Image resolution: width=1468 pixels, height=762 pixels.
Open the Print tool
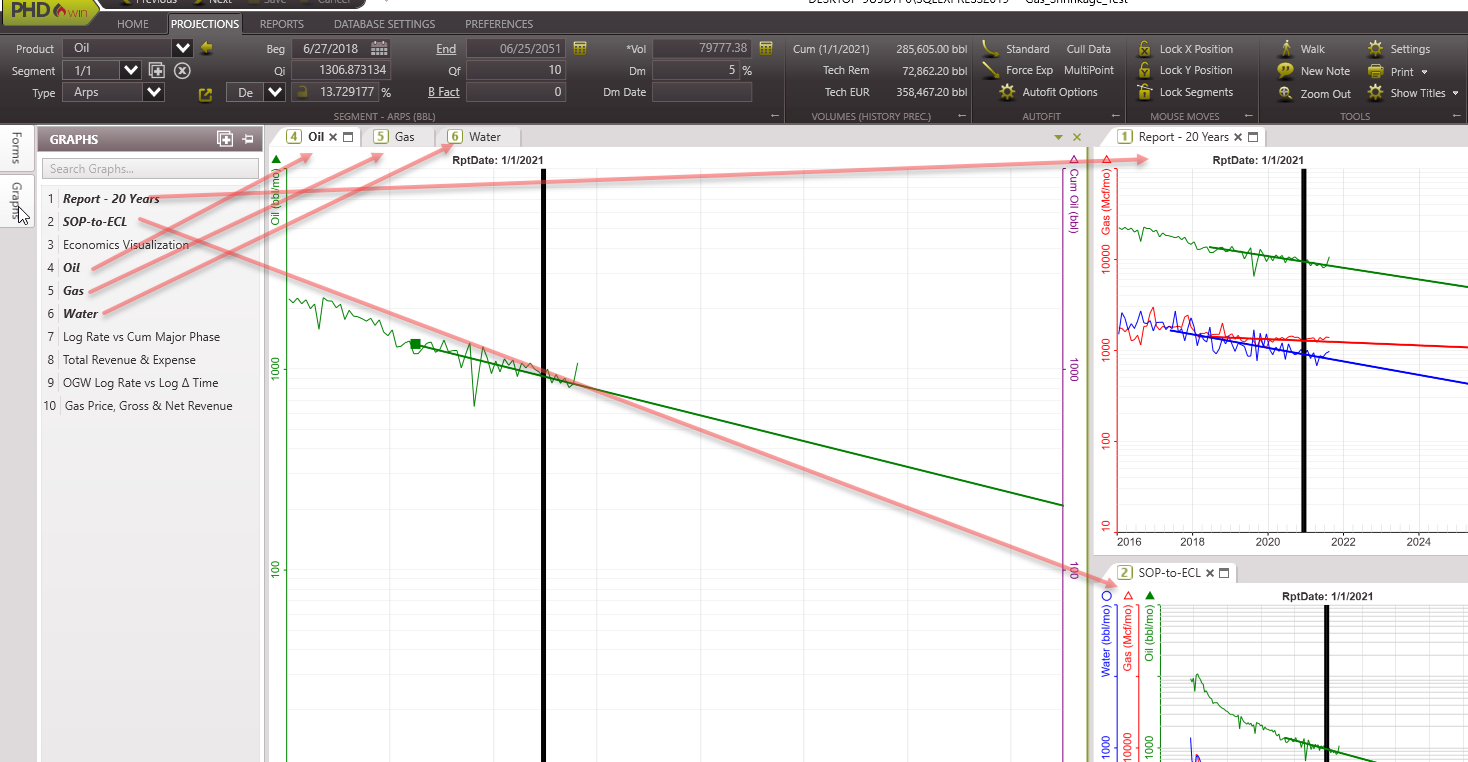tap(1399, 70)
